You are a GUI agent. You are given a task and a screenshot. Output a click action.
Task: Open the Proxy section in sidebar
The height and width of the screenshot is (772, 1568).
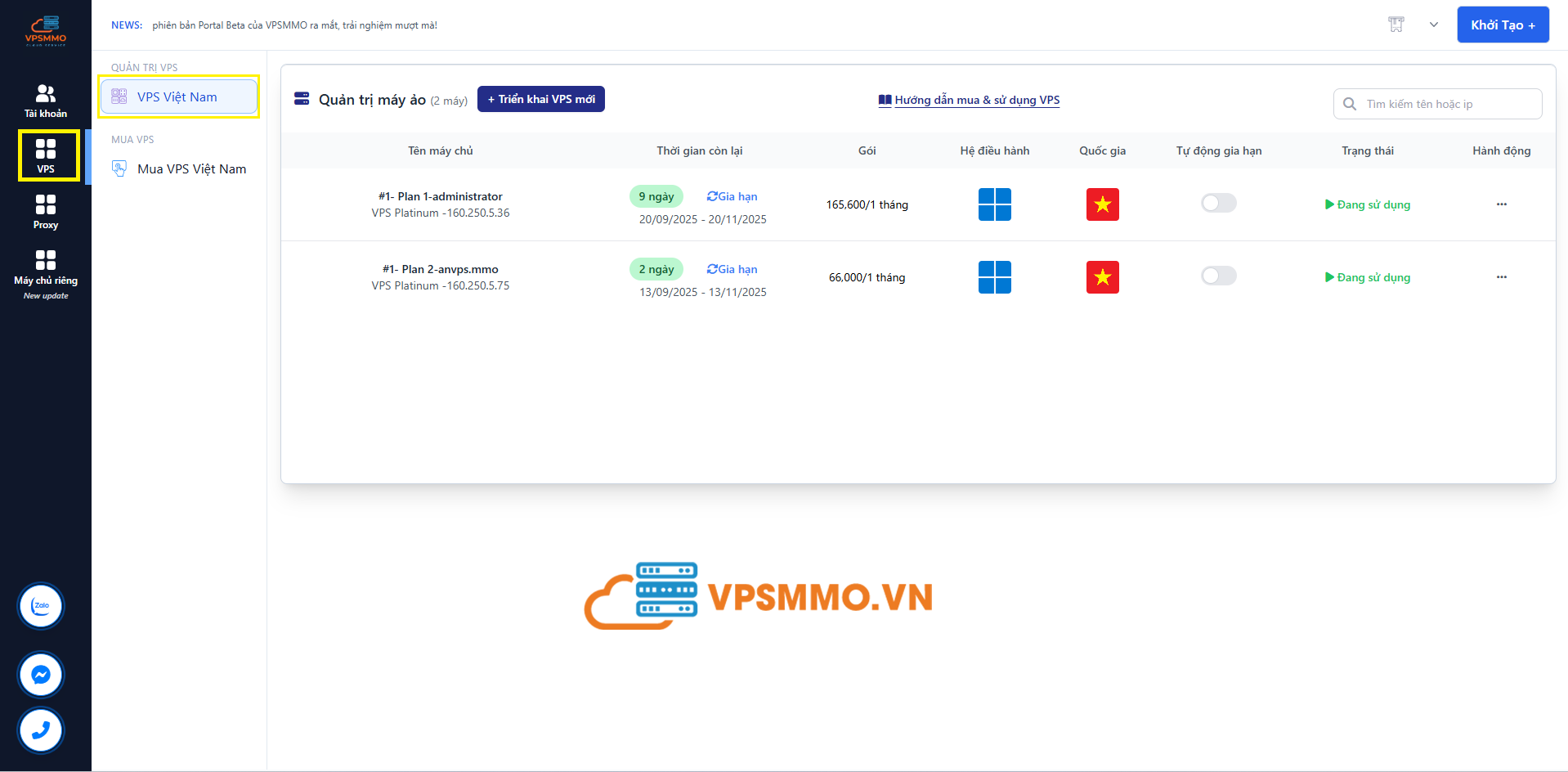coord(46,212)
